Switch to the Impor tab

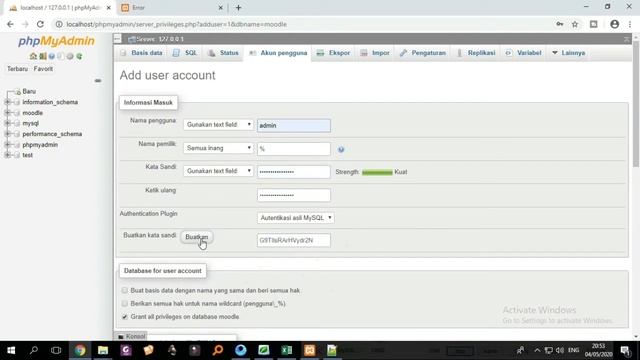[x=375, y=53]
